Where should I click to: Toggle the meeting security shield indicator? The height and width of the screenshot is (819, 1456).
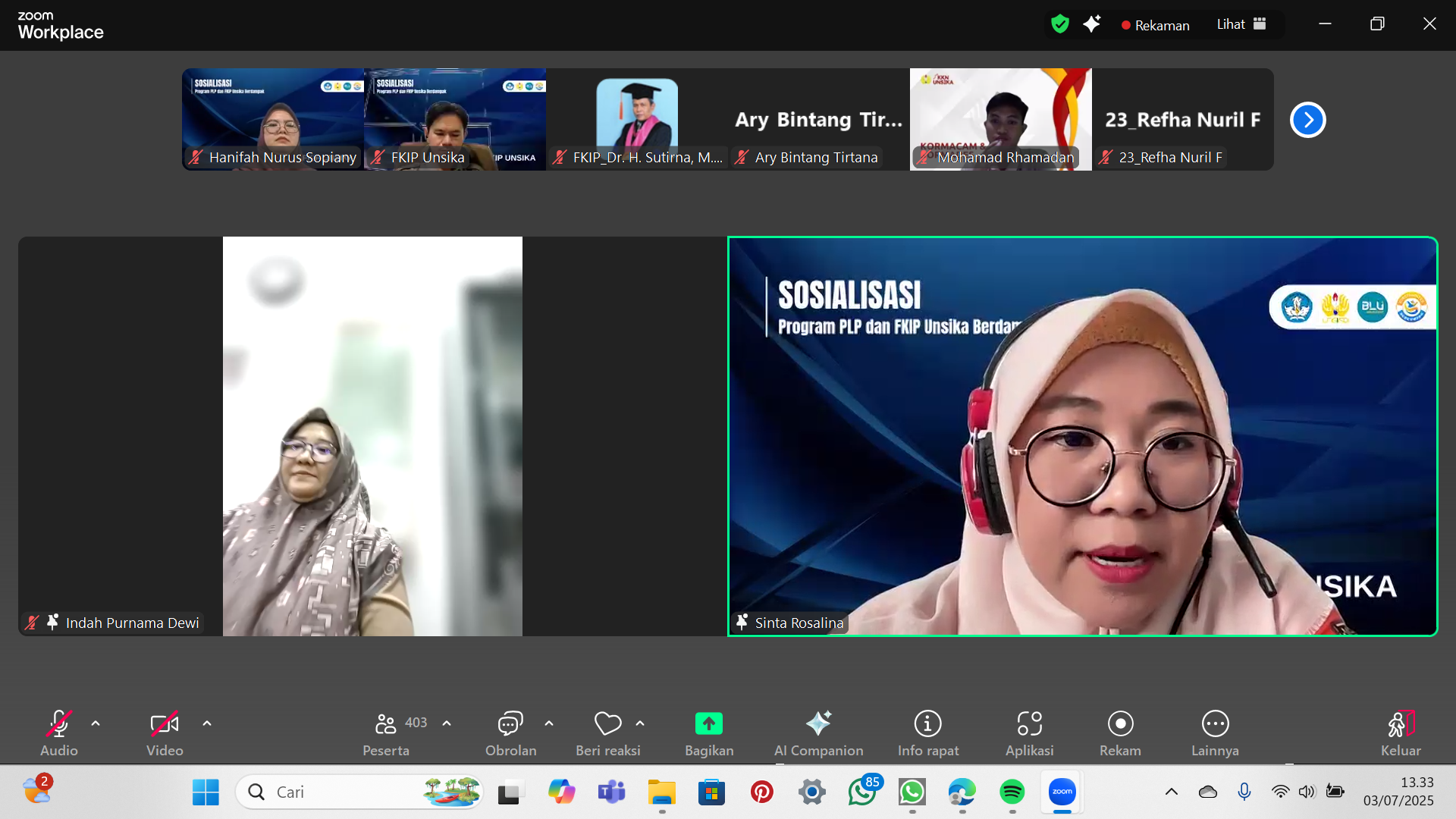click(1060, 24)
